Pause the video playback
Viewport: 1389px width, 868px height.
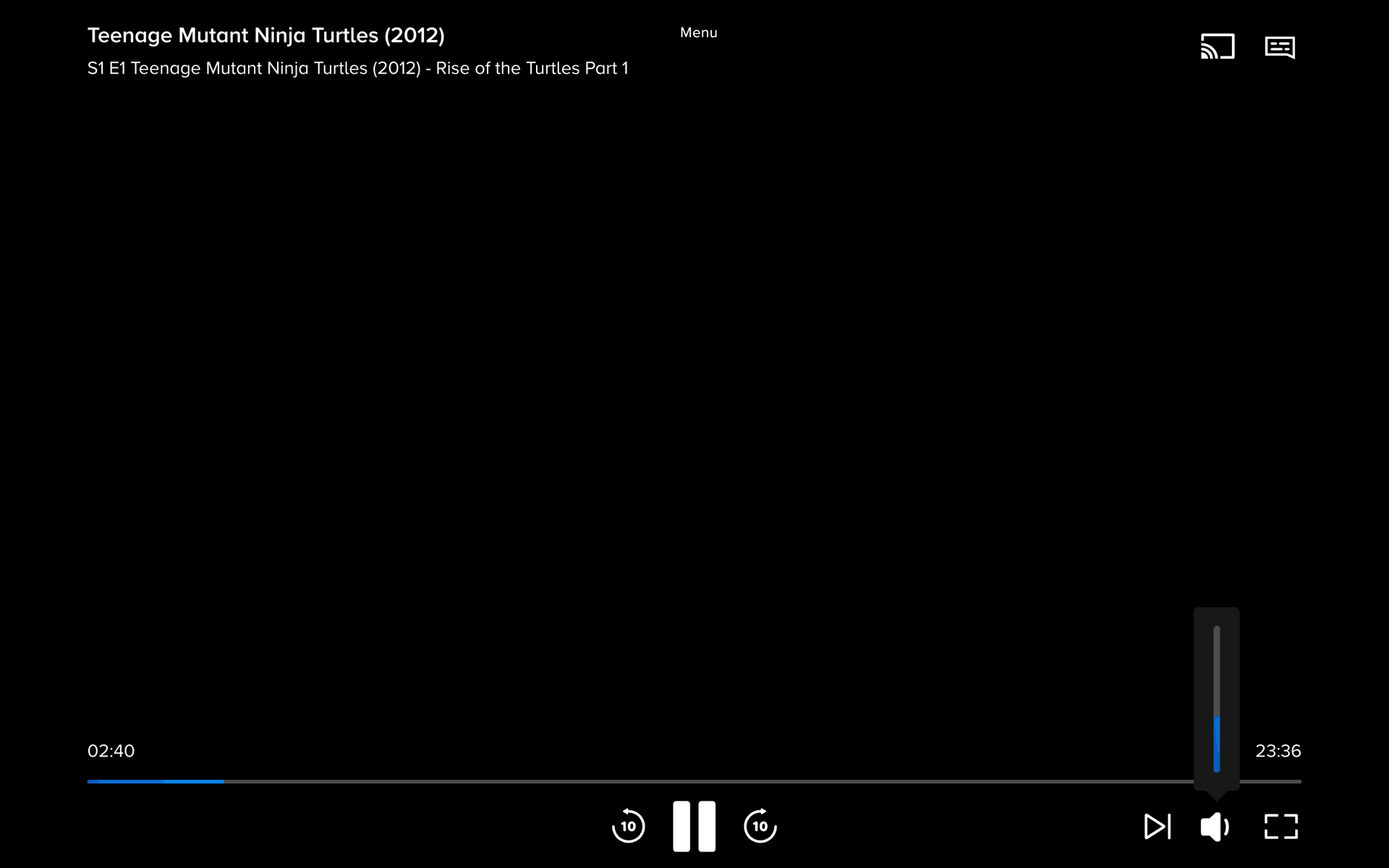[x=694, y=826]
